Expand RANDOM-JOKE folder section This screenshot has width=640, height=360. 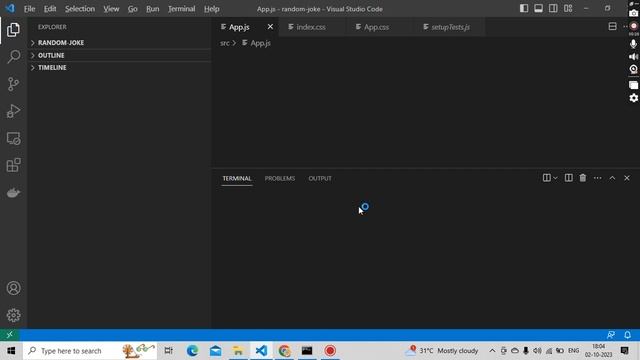(x=119, y=42)
